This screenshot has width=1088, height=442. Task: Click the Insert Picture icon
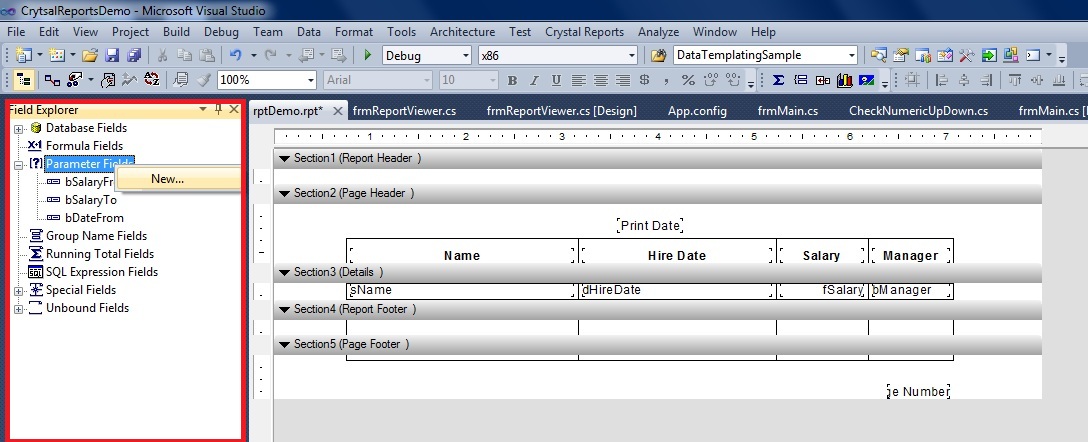(x=867, y=80)
